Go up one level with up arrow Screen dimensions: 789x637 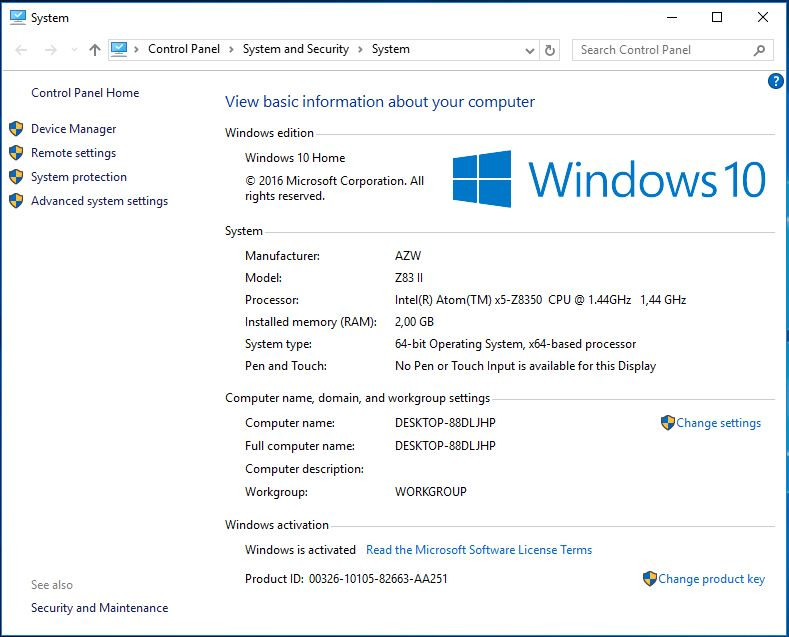pyautogui.click(x=95, y=50)
